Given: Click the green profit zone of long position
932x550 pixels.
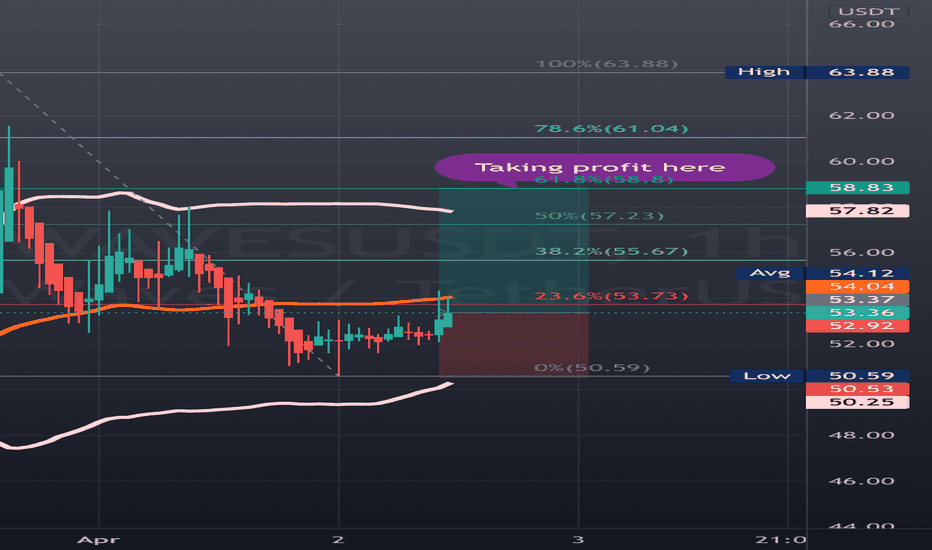Looking at the screenshot, I should click(514, 250).
